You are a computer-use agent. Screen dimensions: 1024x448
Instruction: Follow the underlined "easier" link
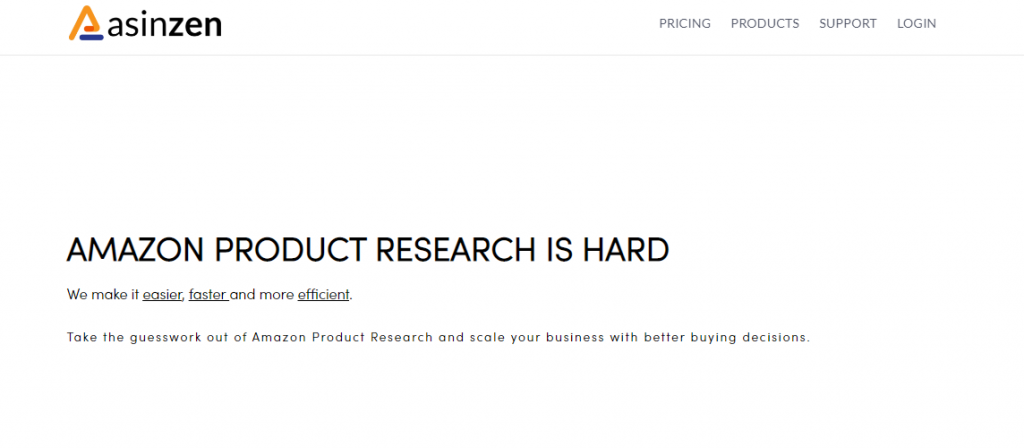162,295
